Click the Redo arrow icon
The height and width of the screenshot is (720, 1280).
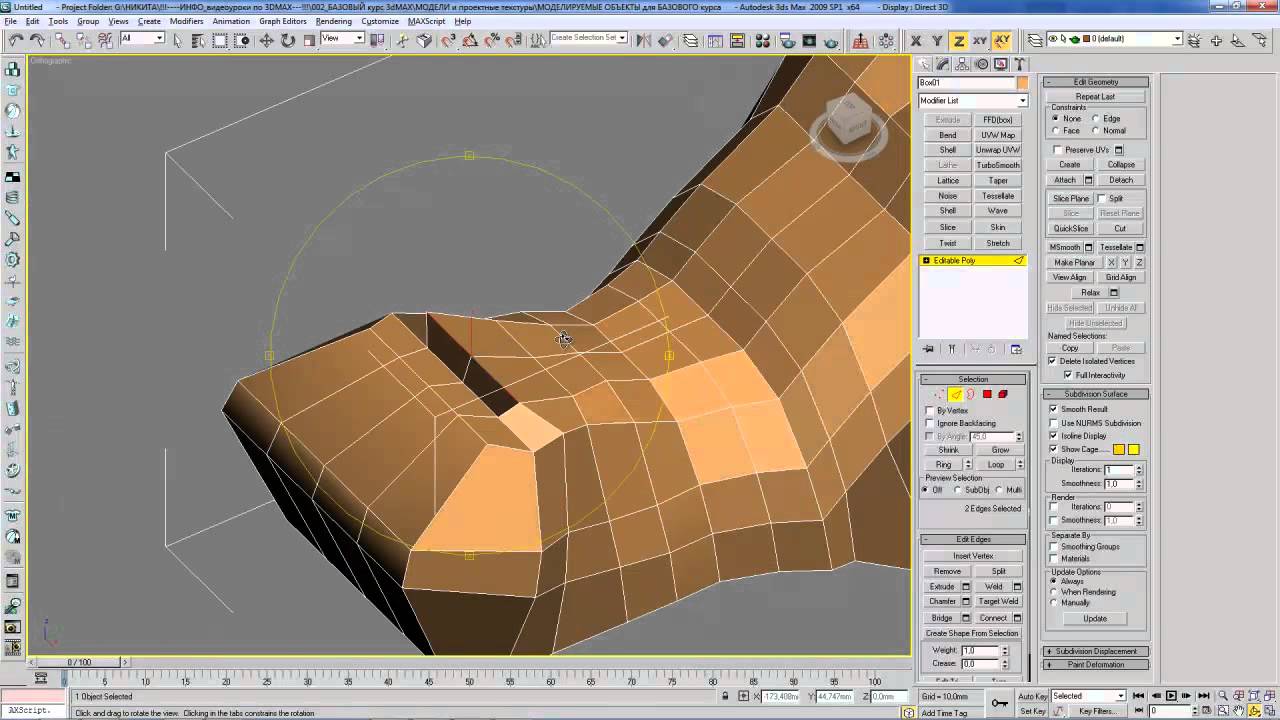pos(37,40)
